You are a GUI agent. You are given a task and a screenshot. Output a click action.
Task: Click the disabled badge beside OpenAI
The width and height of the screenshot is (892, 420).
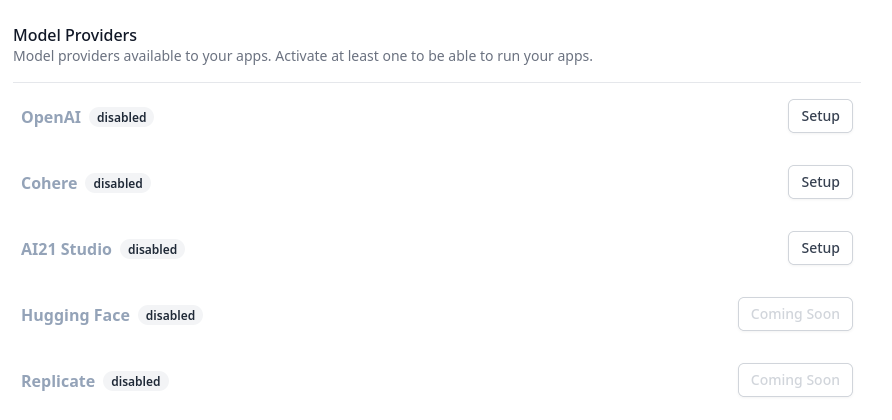point(121,117)
